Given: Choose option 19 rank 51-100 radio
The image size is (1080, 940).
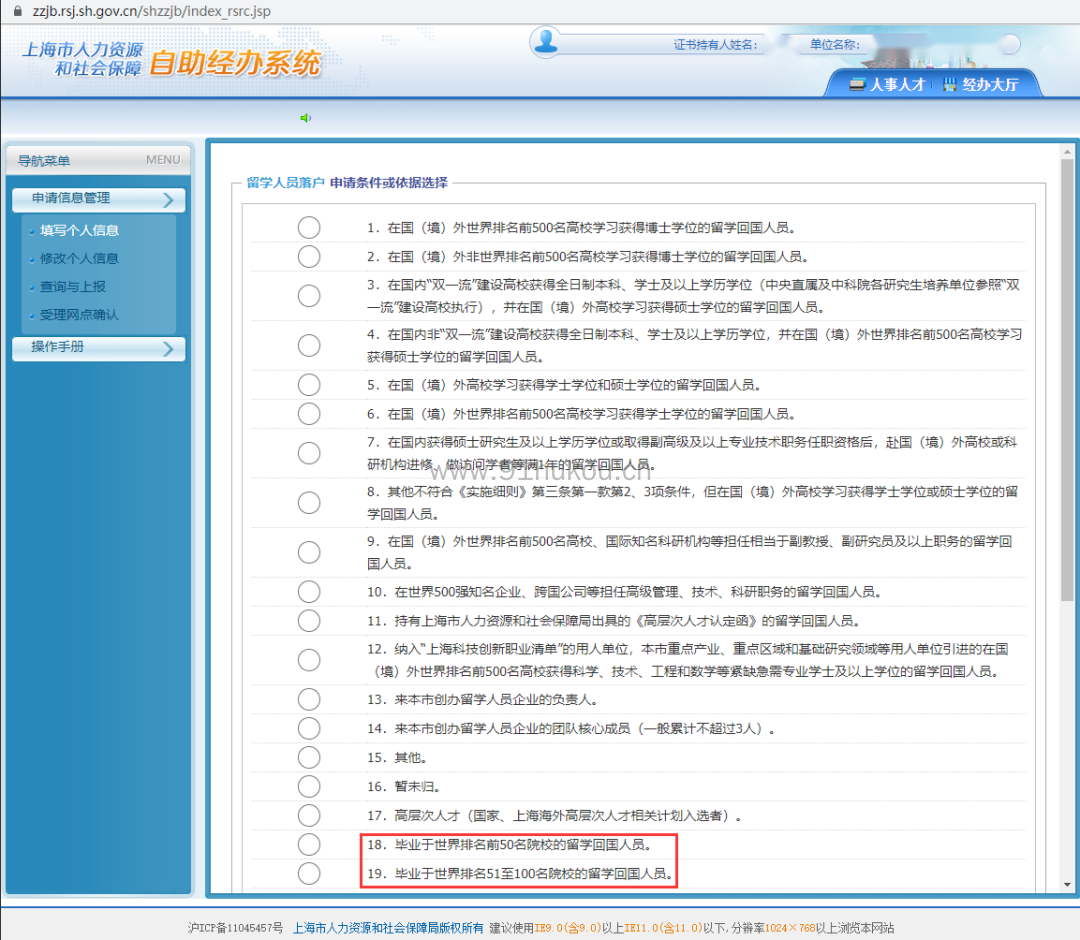Looking at the screenshot, I should [x=309, y=874].
